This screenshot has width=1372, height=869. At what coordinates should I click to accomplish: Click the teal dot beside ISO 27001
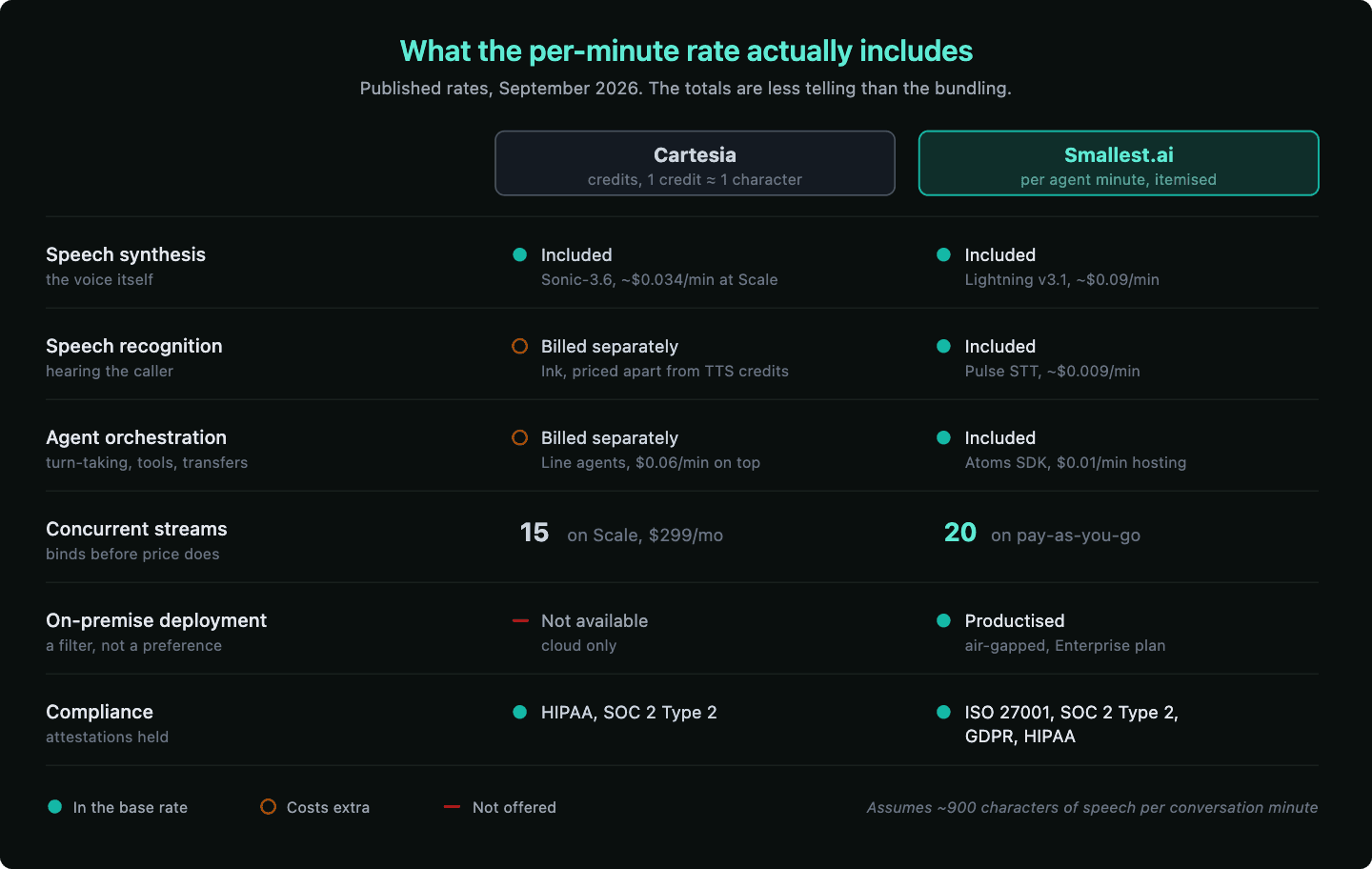943,712
